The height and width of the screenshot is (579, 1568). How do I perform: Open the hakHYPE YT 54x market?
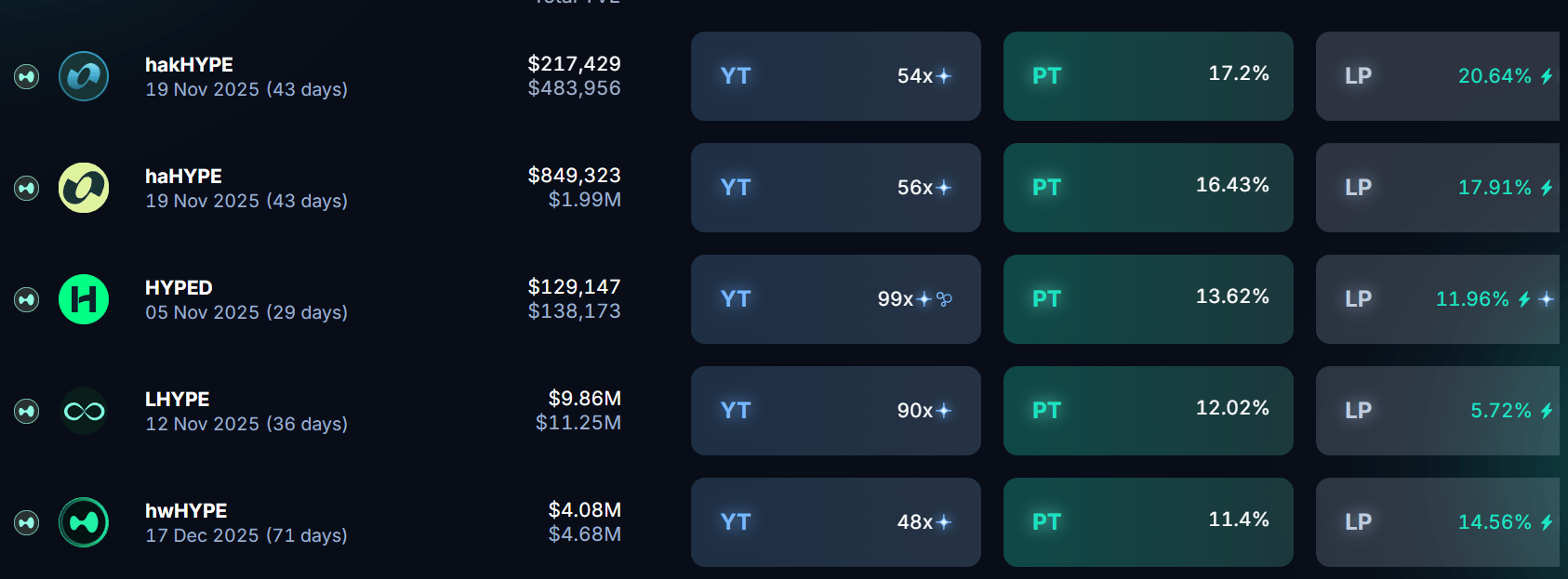(x=835, y=76)
